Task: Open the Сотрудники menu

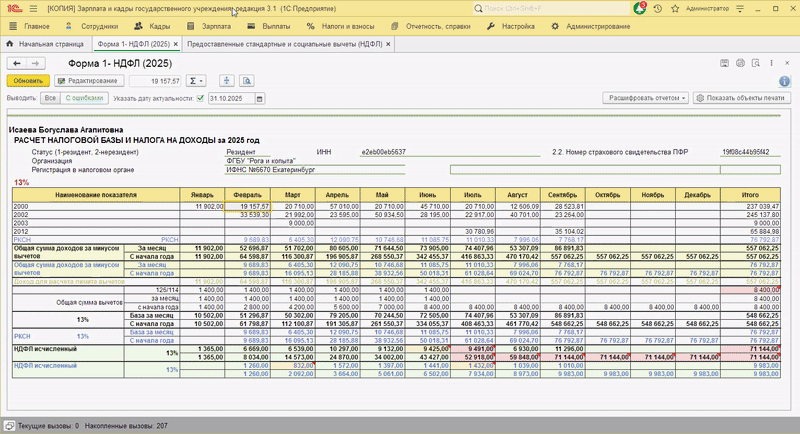Action: [x=93, y=26]
